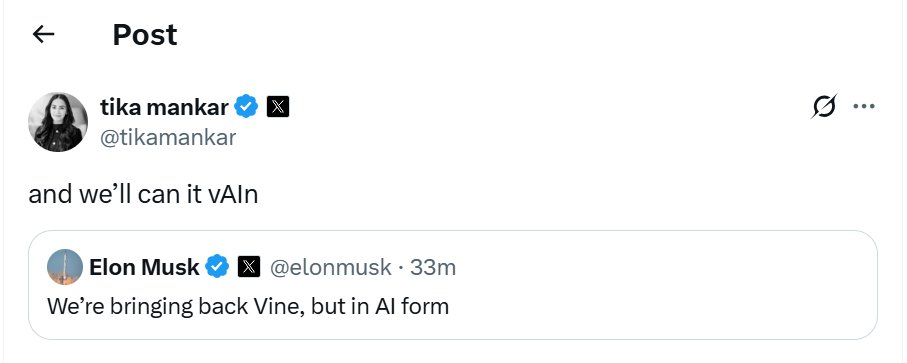Click tika mankar's blue verified badge

[247, 106]
